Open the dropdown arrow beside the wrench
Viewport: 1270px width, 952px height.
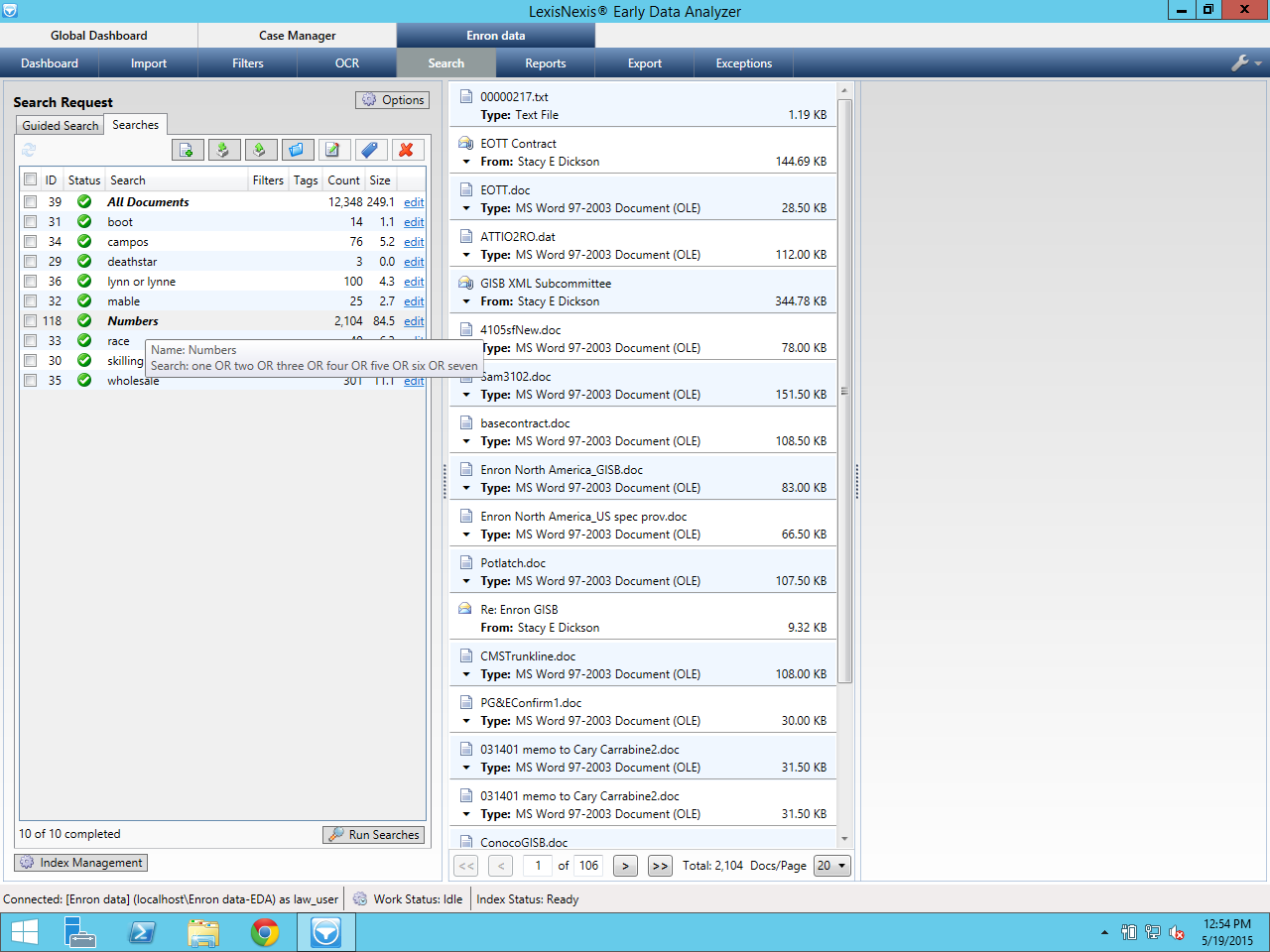point(1258,63)
